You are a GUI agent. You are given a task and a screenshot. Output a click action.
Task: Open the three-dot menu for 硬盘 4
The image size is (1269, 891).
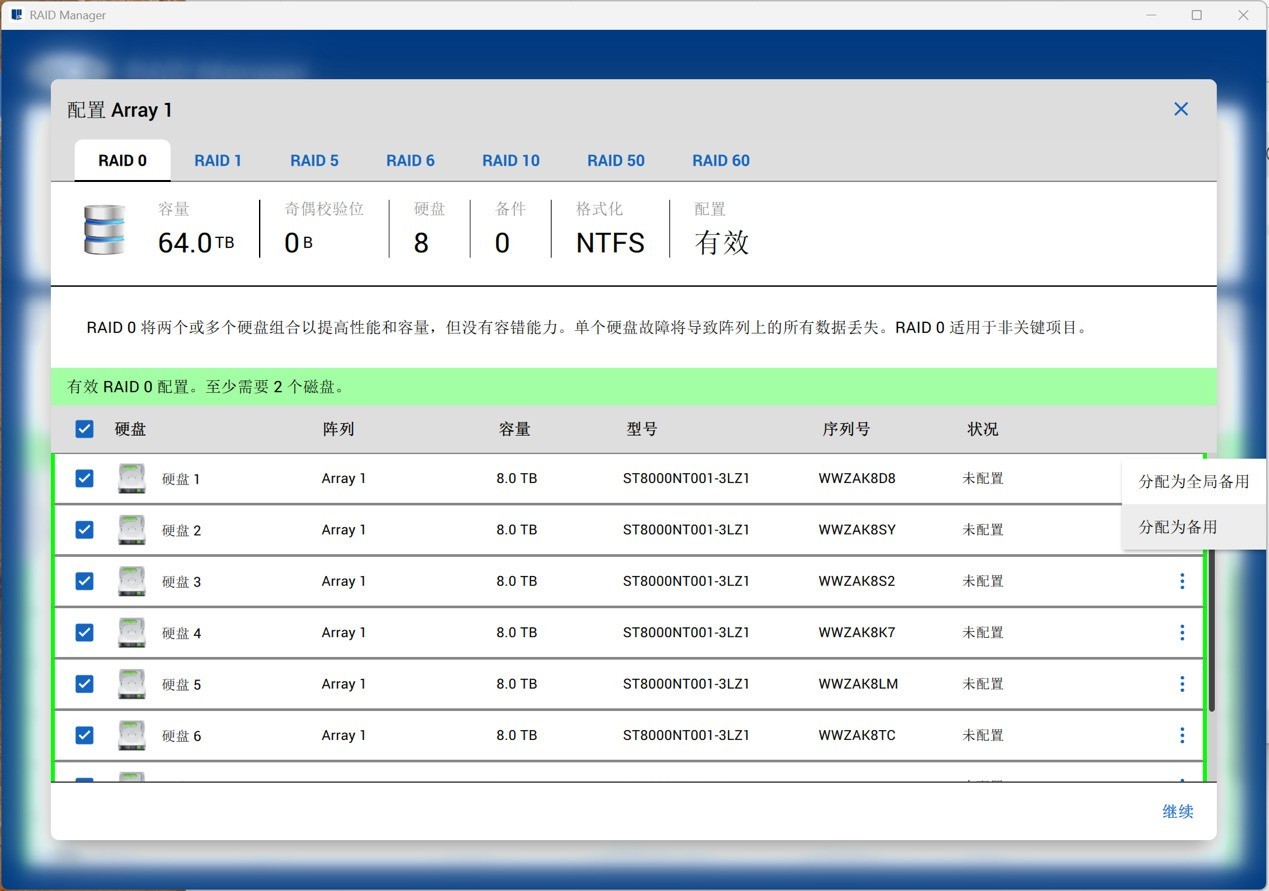(1182, 632)
